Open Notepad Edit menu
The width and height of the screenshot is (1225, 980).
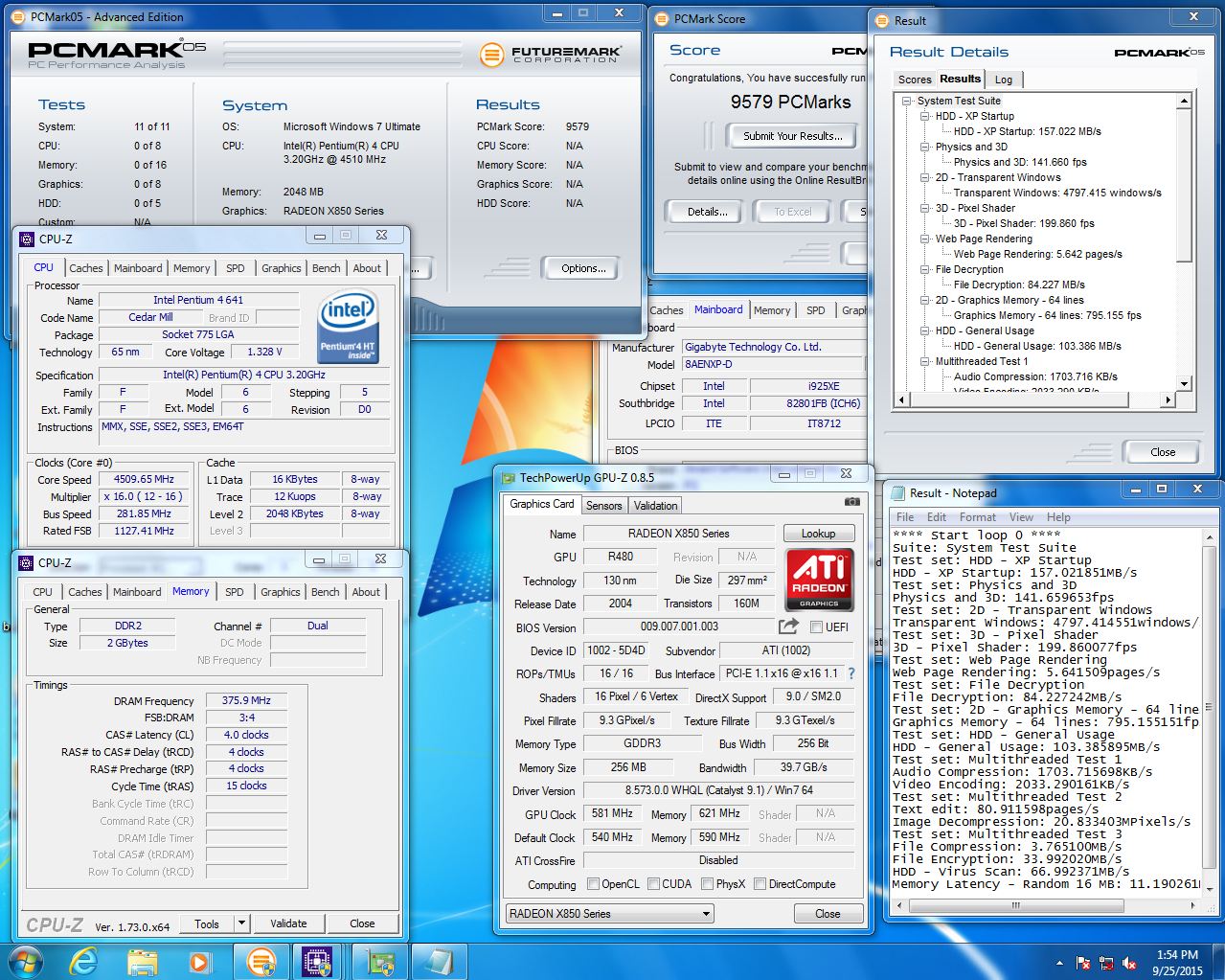coord(937,516)
